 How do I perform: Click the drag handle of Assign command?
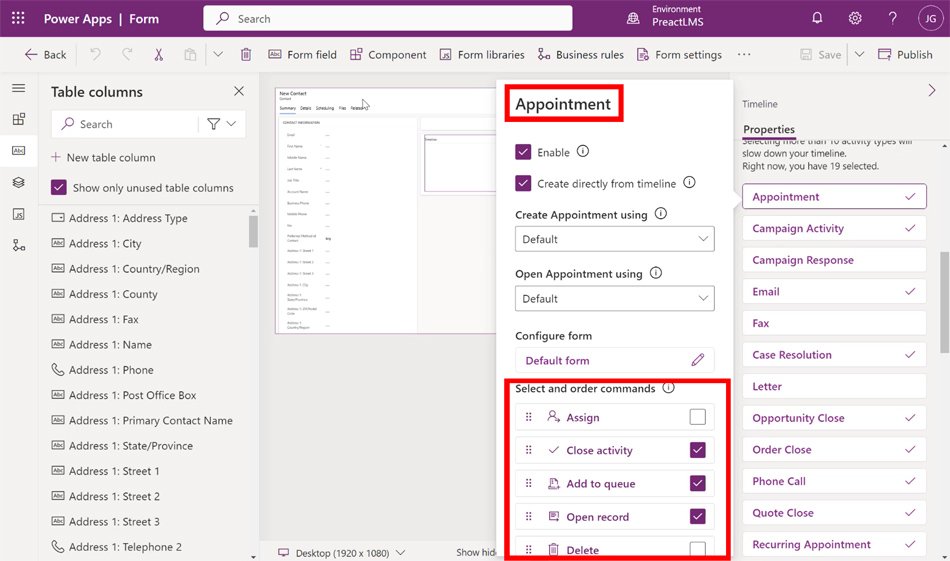click(x=529, y=417)
